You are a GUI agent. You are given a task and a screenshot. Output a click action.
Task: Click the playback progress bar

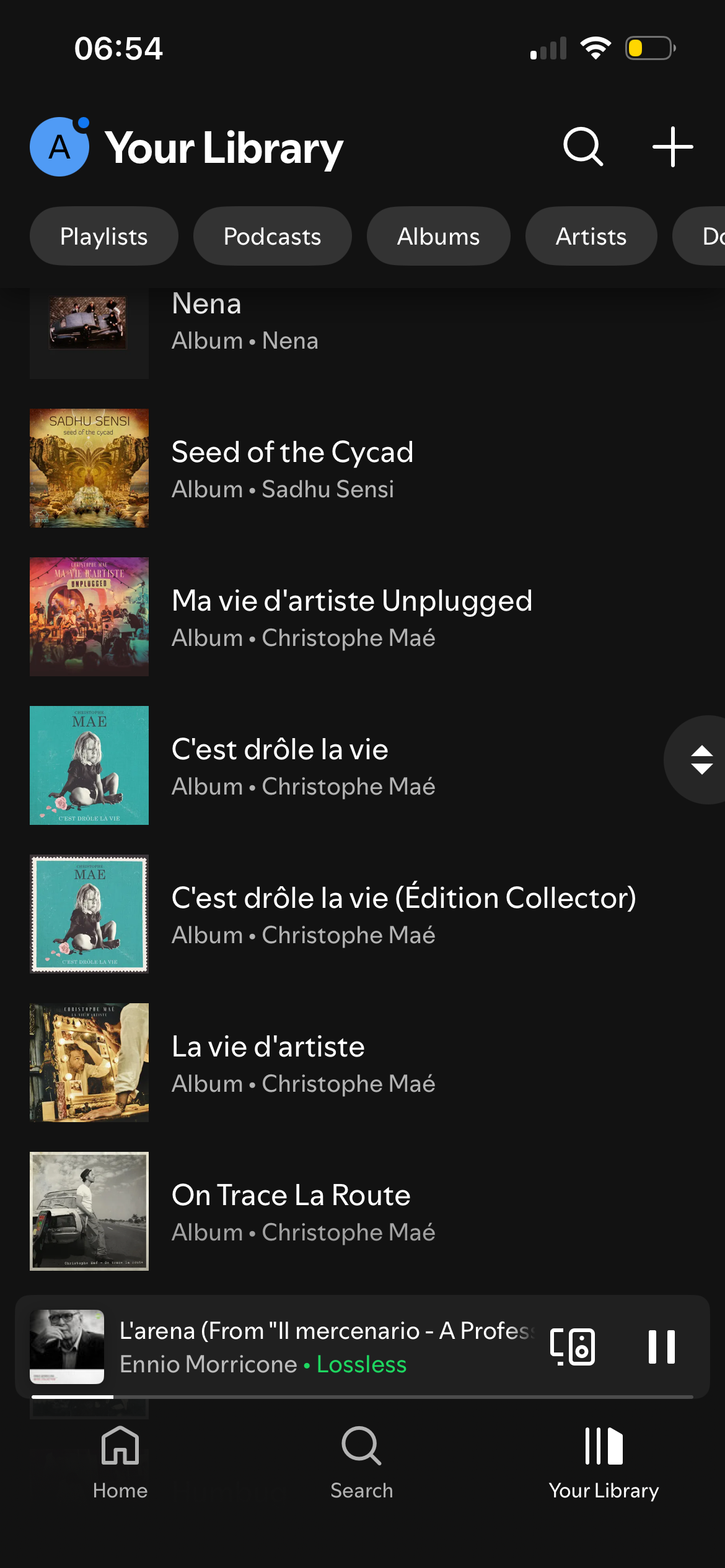pyautogui.click(x=362, y=1397)
